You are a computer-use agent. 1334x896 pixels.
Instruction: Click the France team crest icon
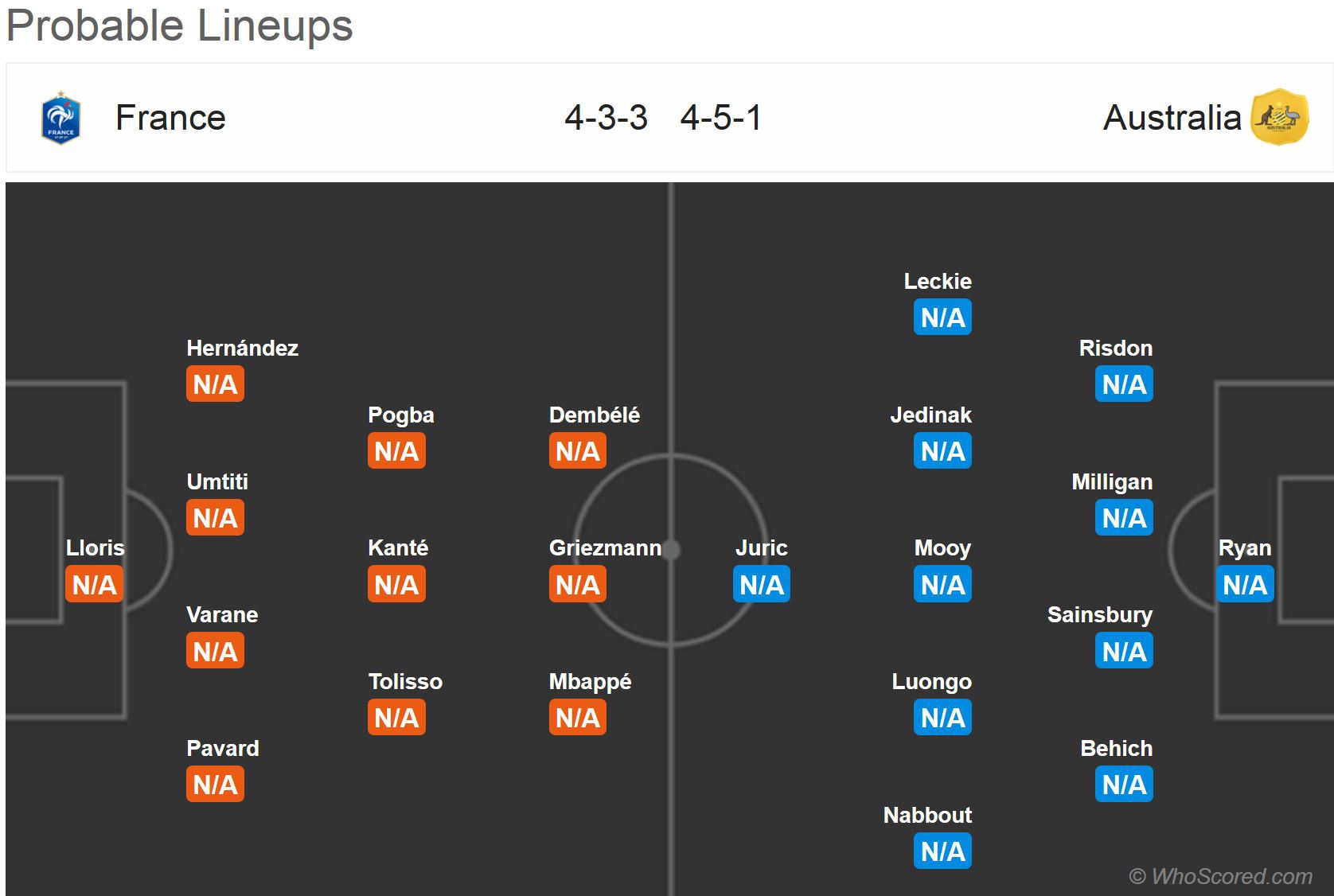60,118
